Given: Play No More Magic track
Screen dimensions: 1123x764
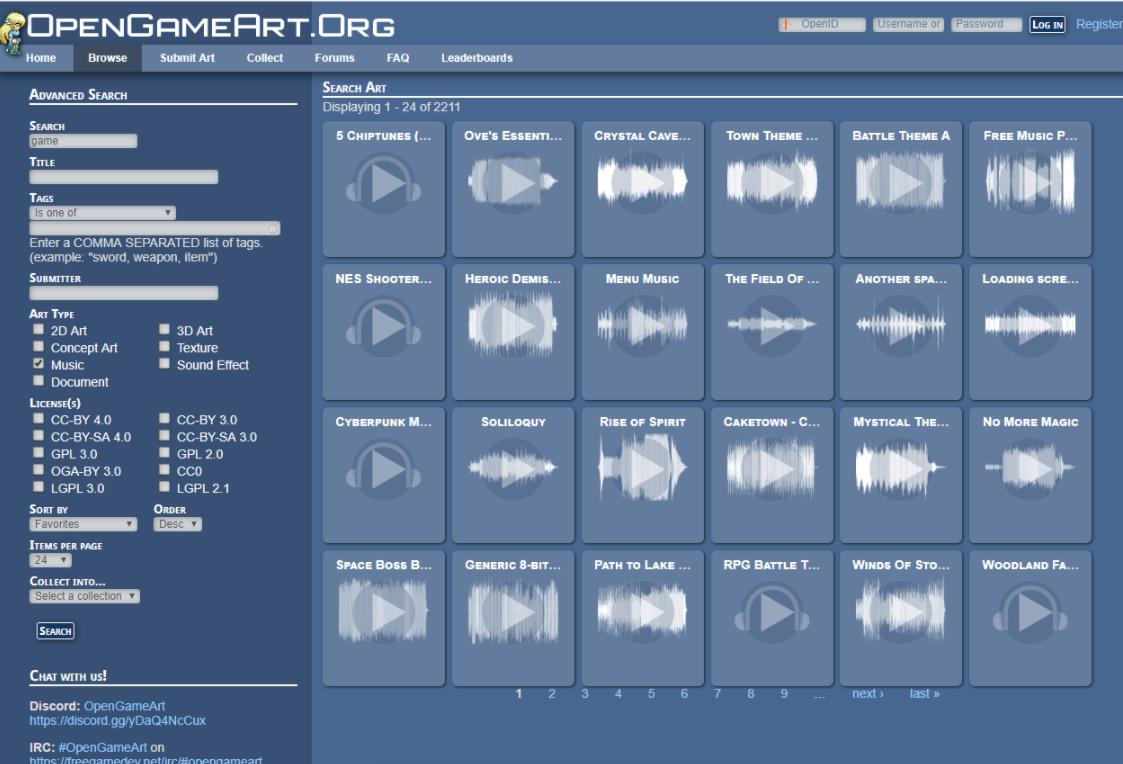Looking at the screenshot, I should point(1030,470).
